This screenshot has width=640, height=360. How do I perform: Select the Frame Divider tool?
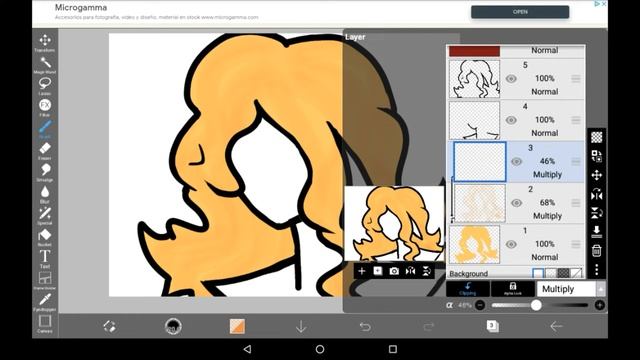click(x=45, y=280)
